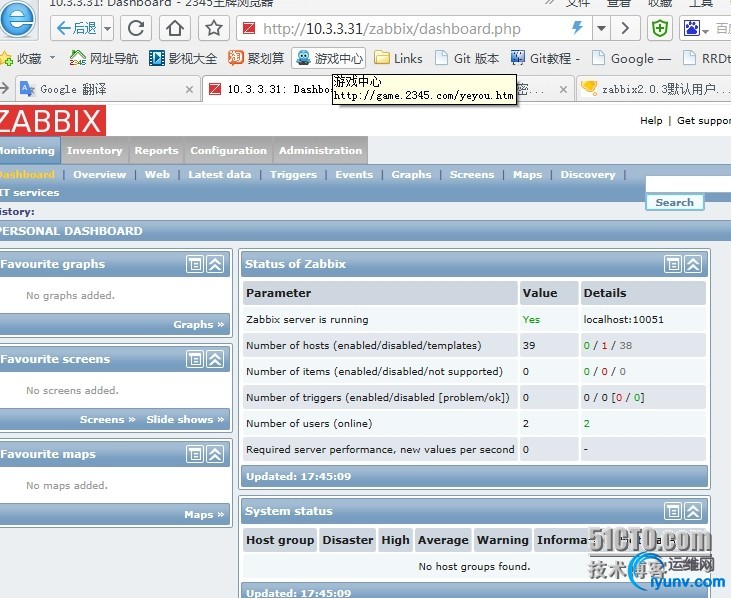This screenshot has height=598, width=731.
Task: Open the Maps » link
Action: [204, 515]
